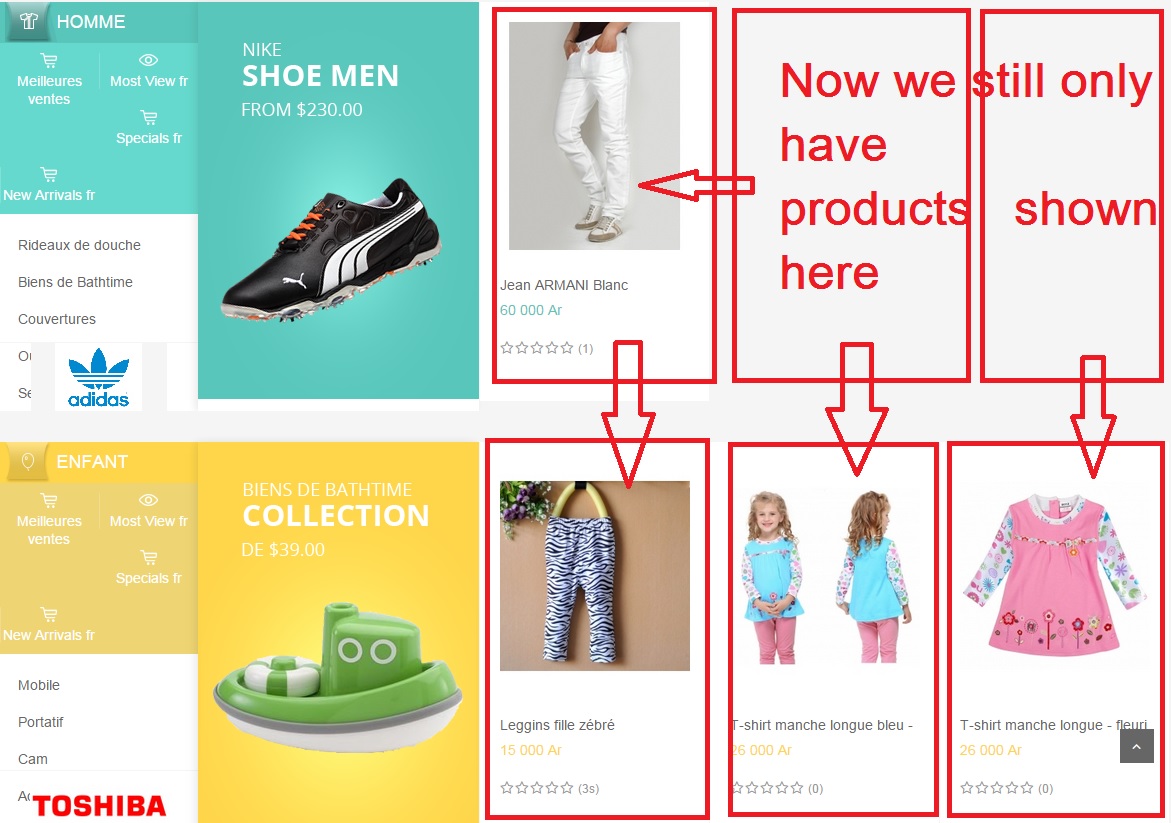Open Rideaux de douche category link
This screenshot has width=1171, height=823.
tap(79, 245)
